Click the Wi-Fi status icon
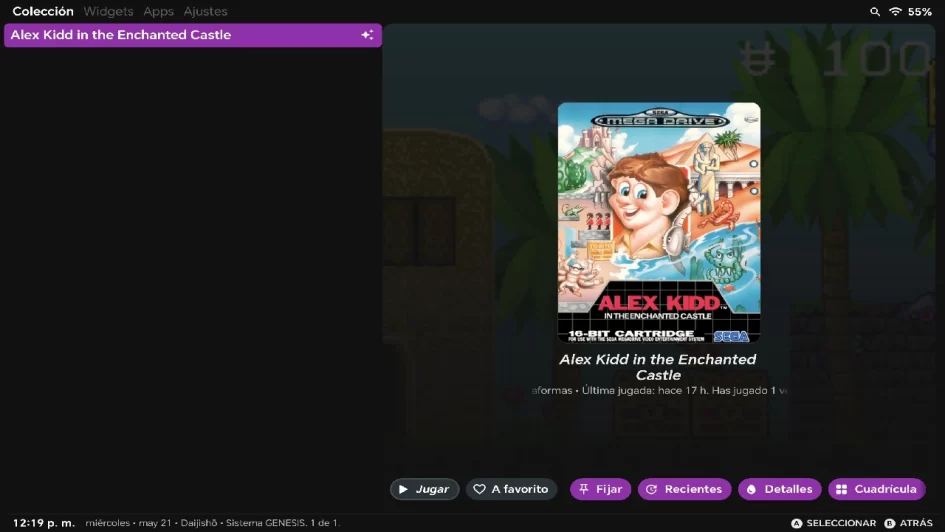This screenshot has width=945, height=532. (896, 11)
